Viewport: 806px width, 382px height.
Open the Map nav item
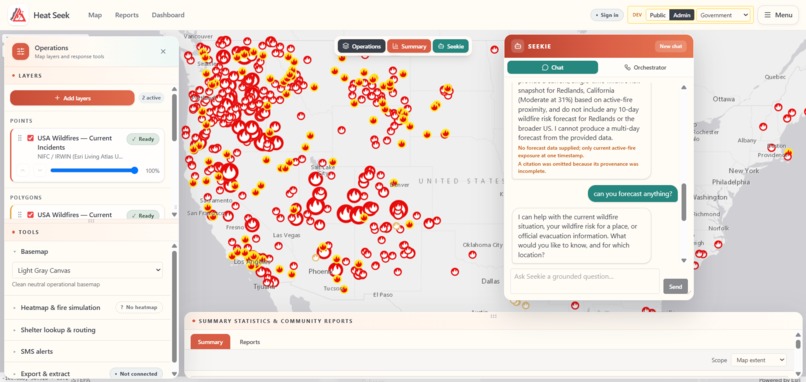[95, 15]
